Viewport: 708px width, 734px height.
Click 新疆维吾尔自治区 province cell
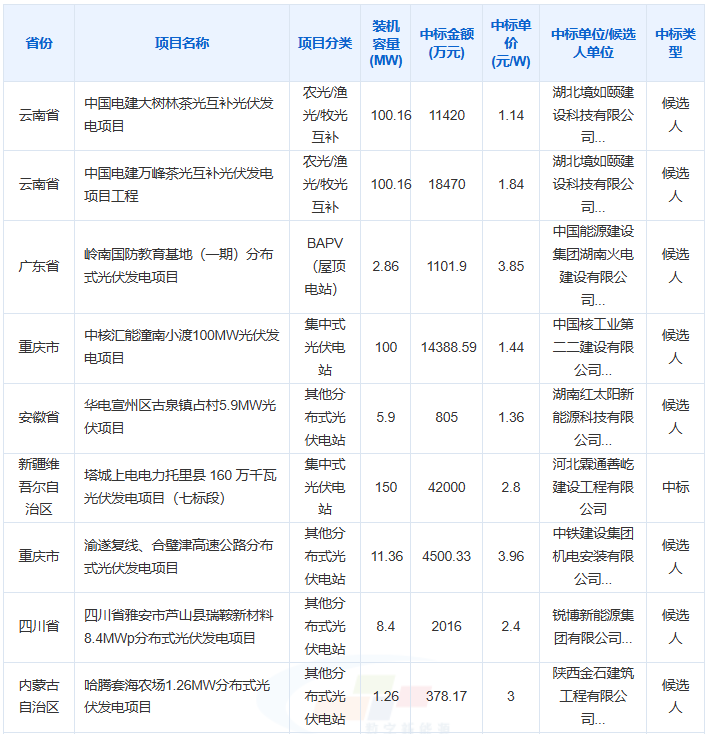(39, 487)
